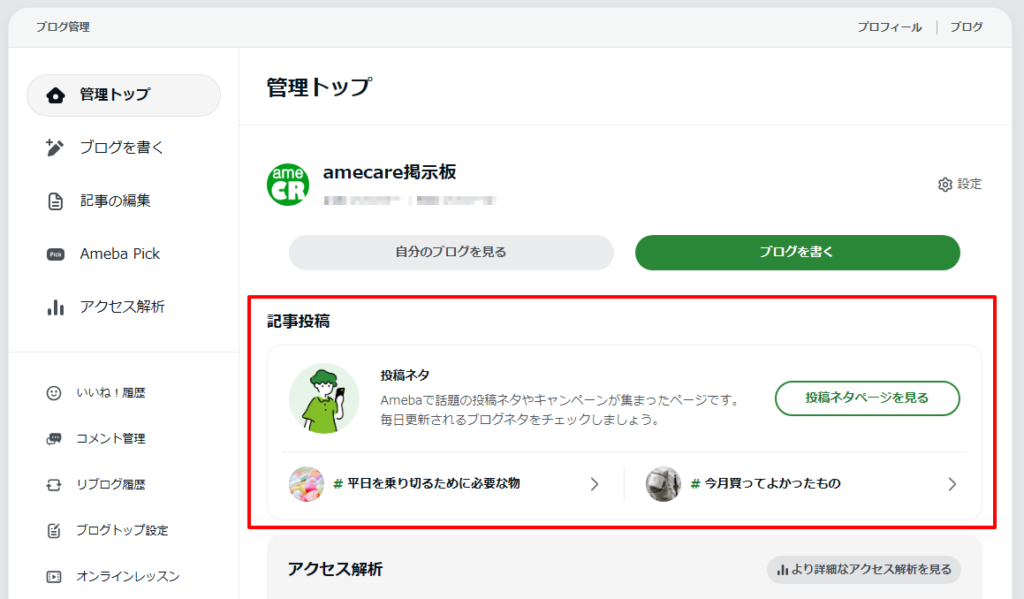The width and height of the screenshot is (1024, 599).
Task: Expand the 平日を乗り切るために必要な物 chevron arrow
Action: coord(594,484)
